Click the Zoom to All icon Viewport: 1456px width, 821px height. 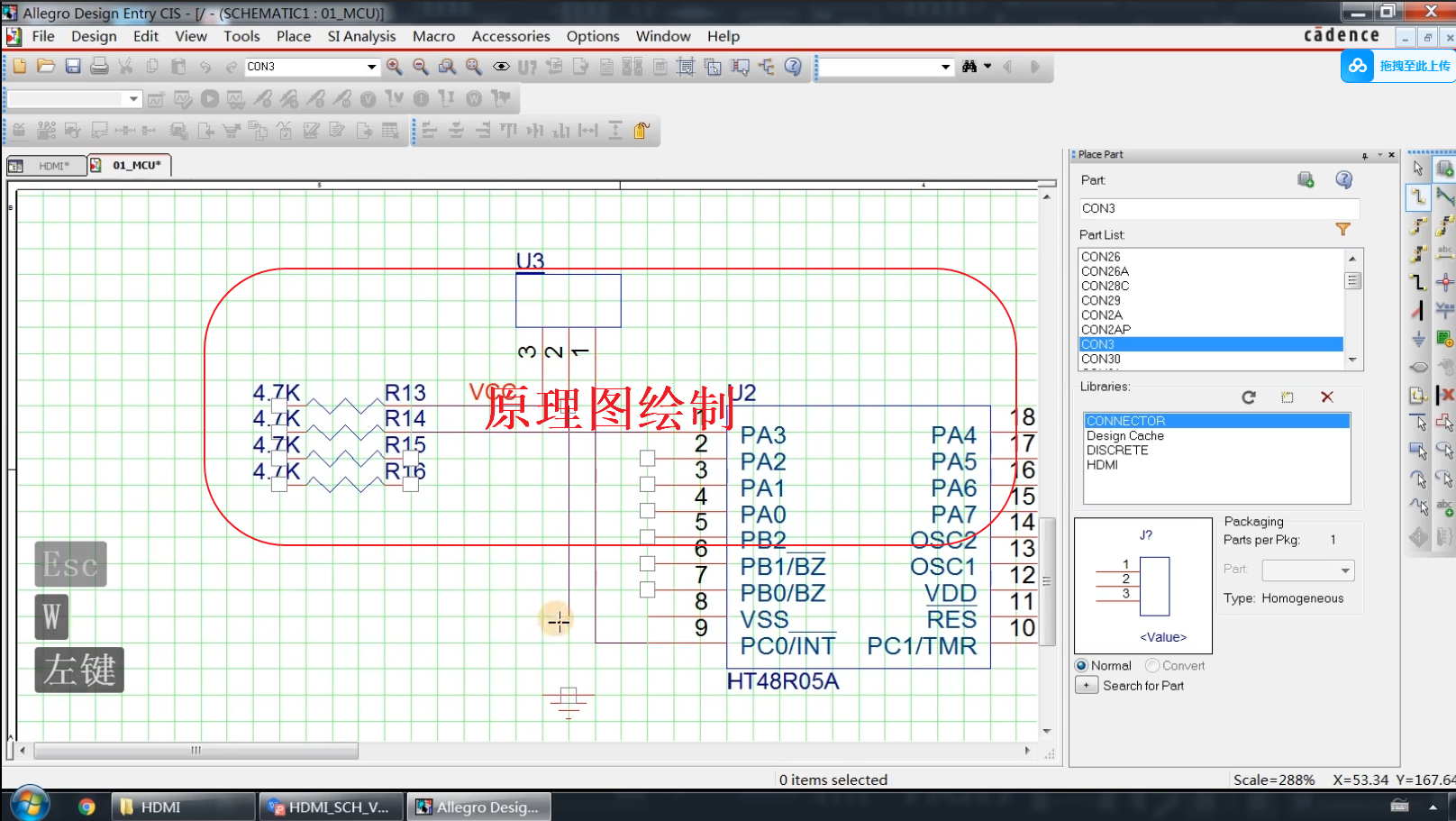(x=474, y=67)
